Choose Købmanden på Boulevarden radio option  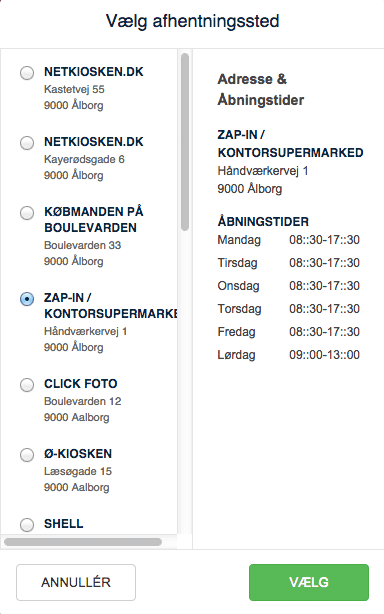coord(27,213)
